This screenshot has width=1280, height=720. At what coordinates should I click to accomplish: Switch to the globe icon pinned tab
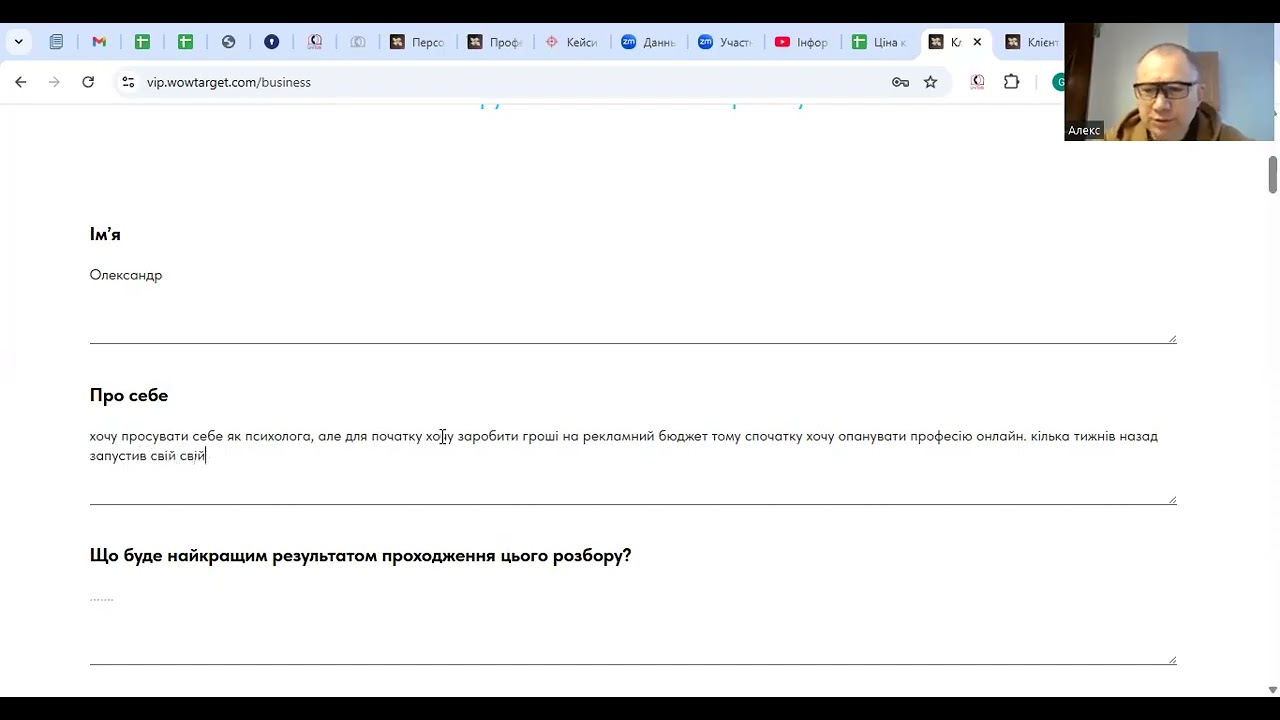pos(228,42)
